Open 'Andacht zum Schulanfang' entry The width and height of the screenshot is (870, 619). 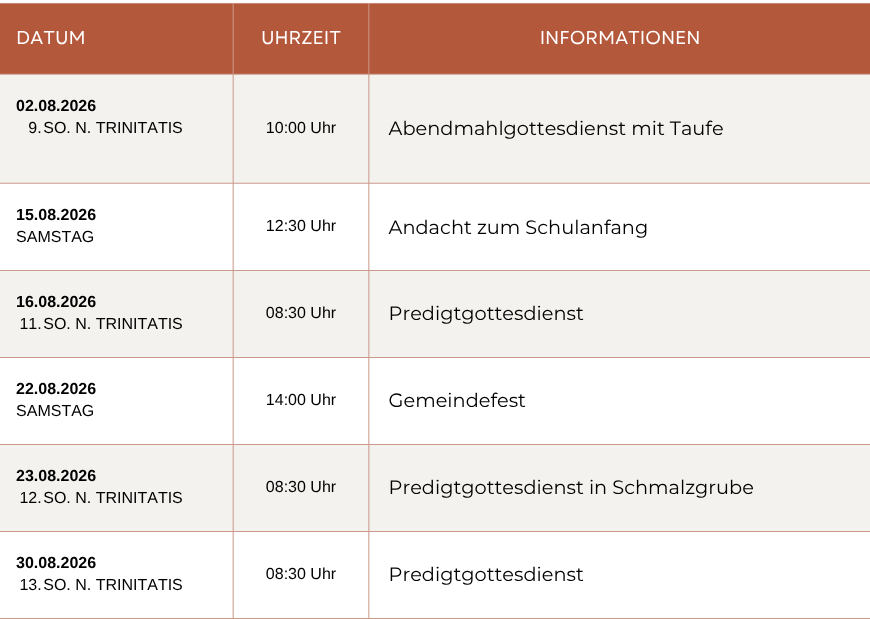(518, 227)
